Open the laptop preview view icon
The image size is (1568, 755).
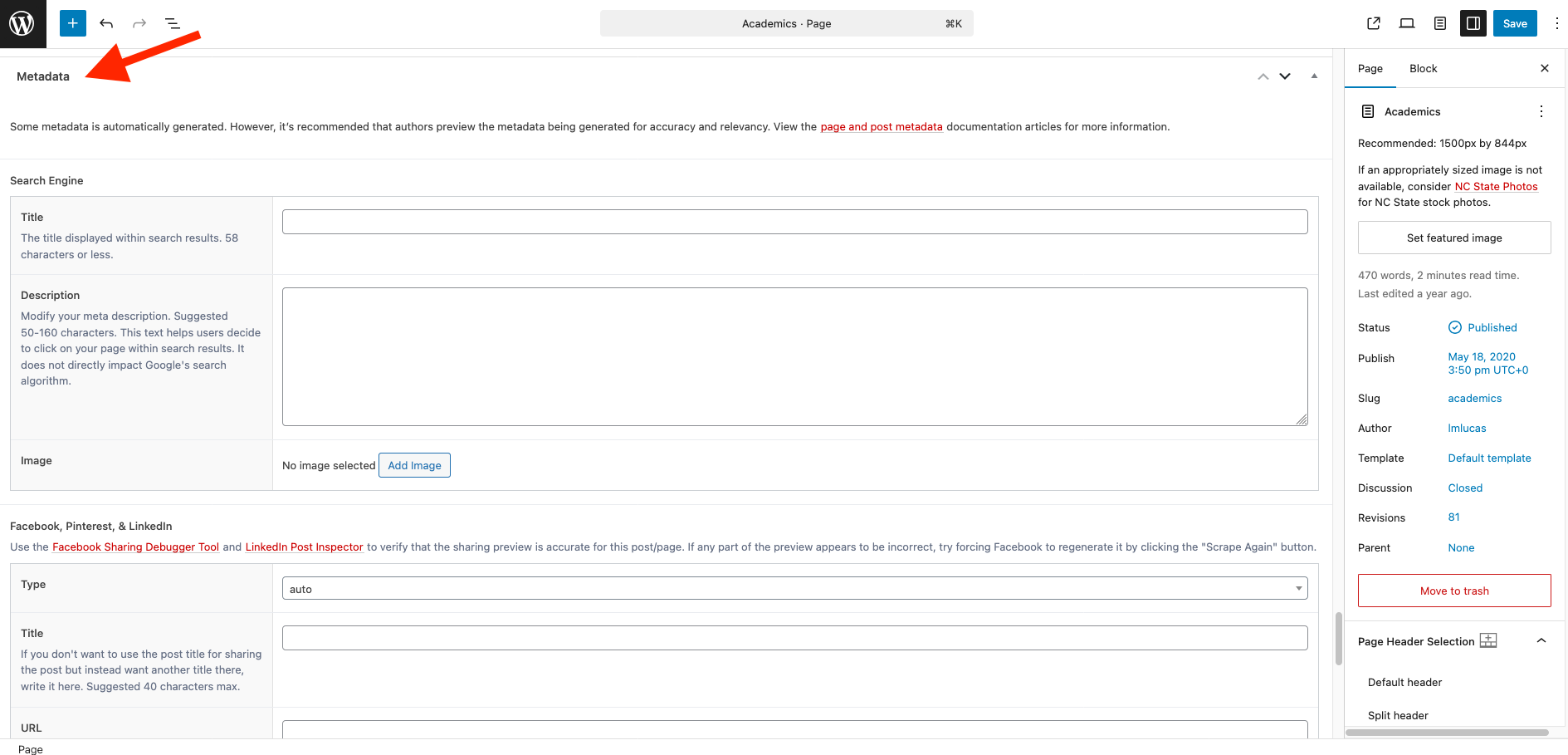pyautogui.click(x=1407, y=23)
